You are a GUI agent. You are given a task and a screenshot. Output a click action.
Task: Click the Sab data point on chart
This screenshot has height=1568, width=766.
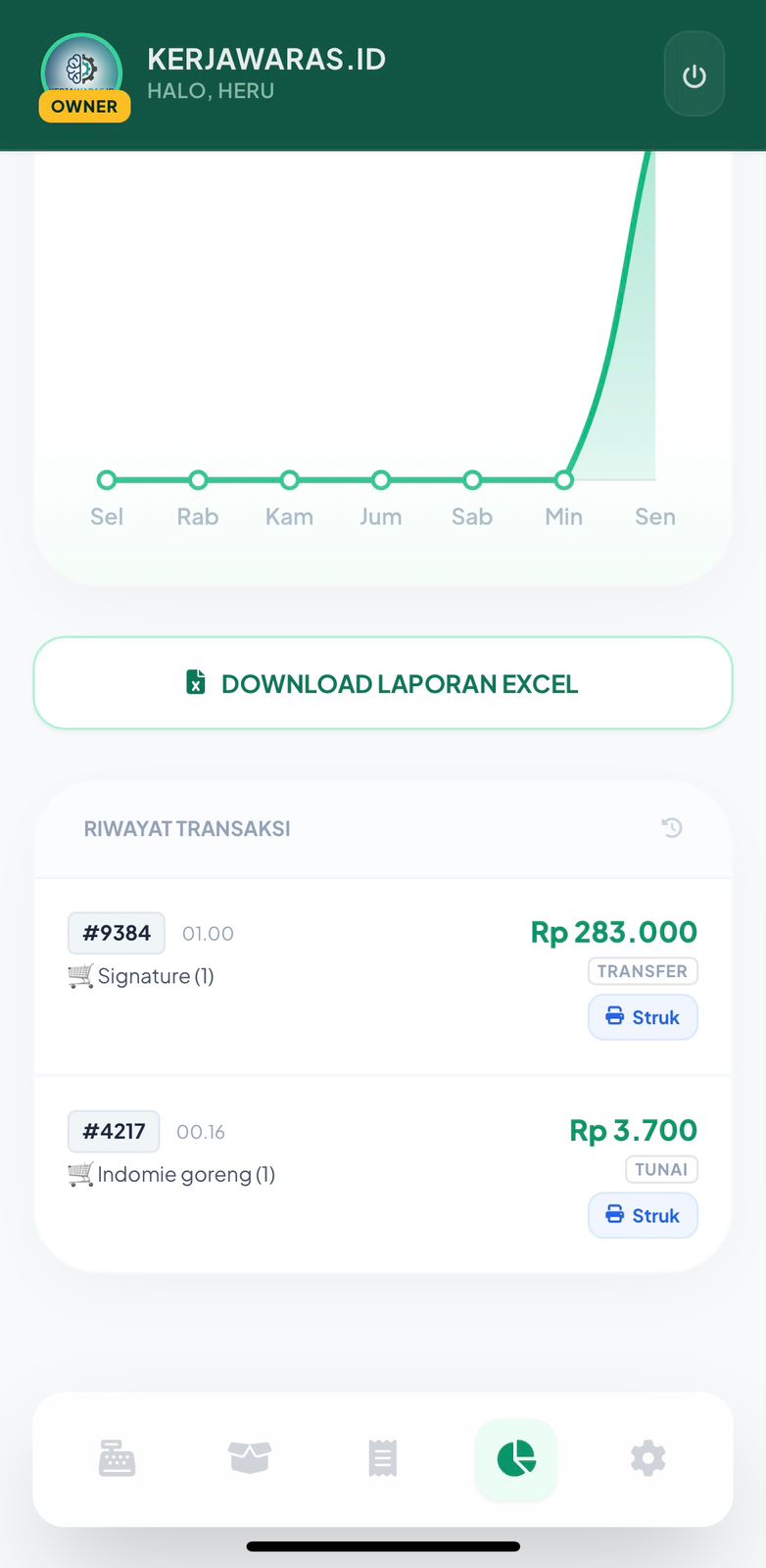click(x=472, y=480)
